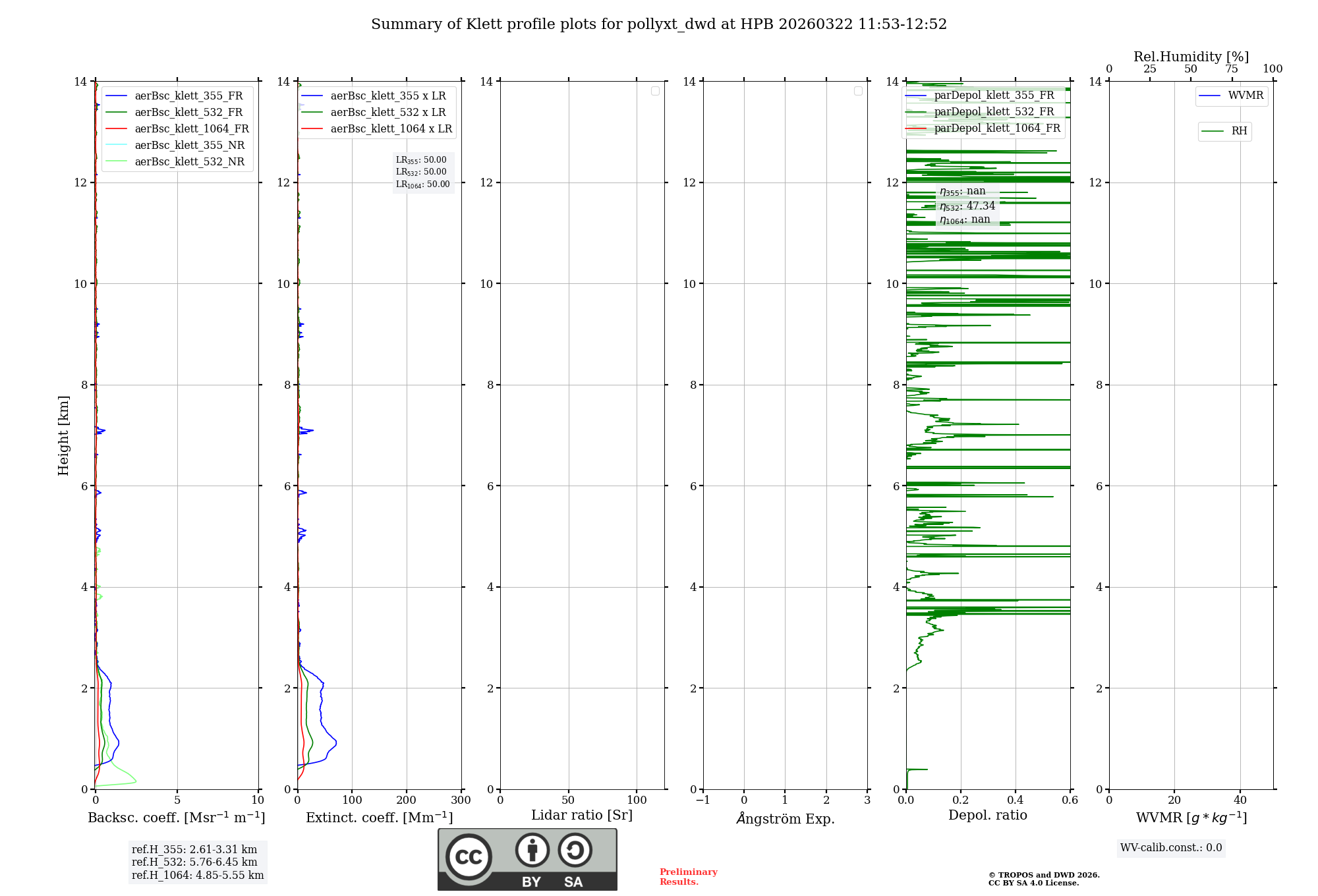Image resolution: width=1318 pixels, height=896 pixels.
Task: Click the Rel.Humidity top axis label
Action: [x=1191, y=57]
